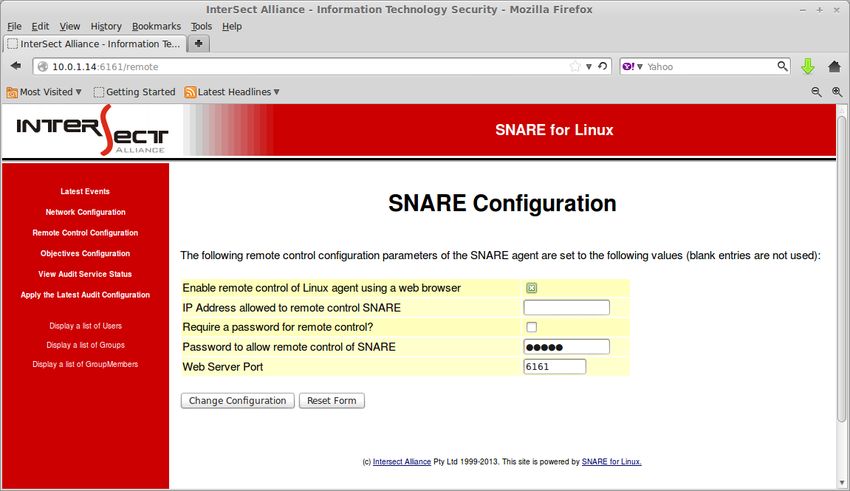Expand the Latest Headlines dropdown

pos(276,92)
